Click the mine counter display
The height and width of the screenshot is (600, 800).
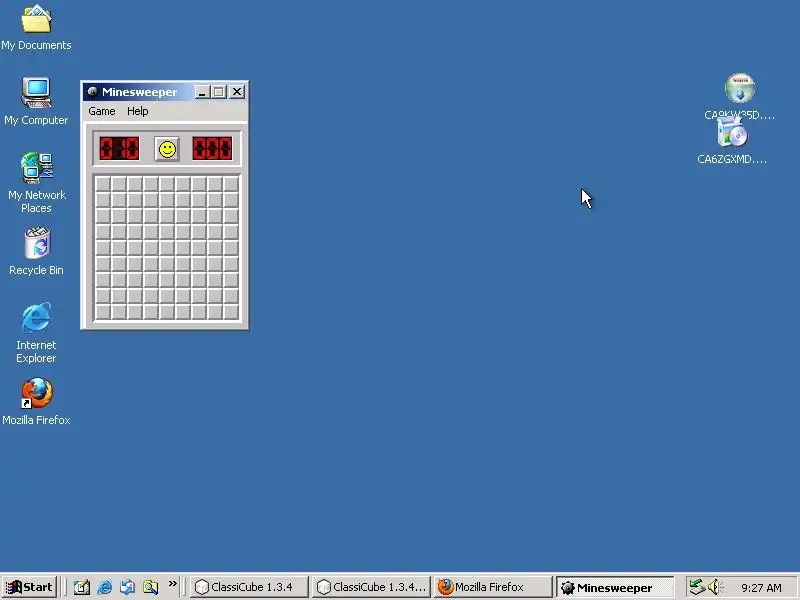click(119, 148)
